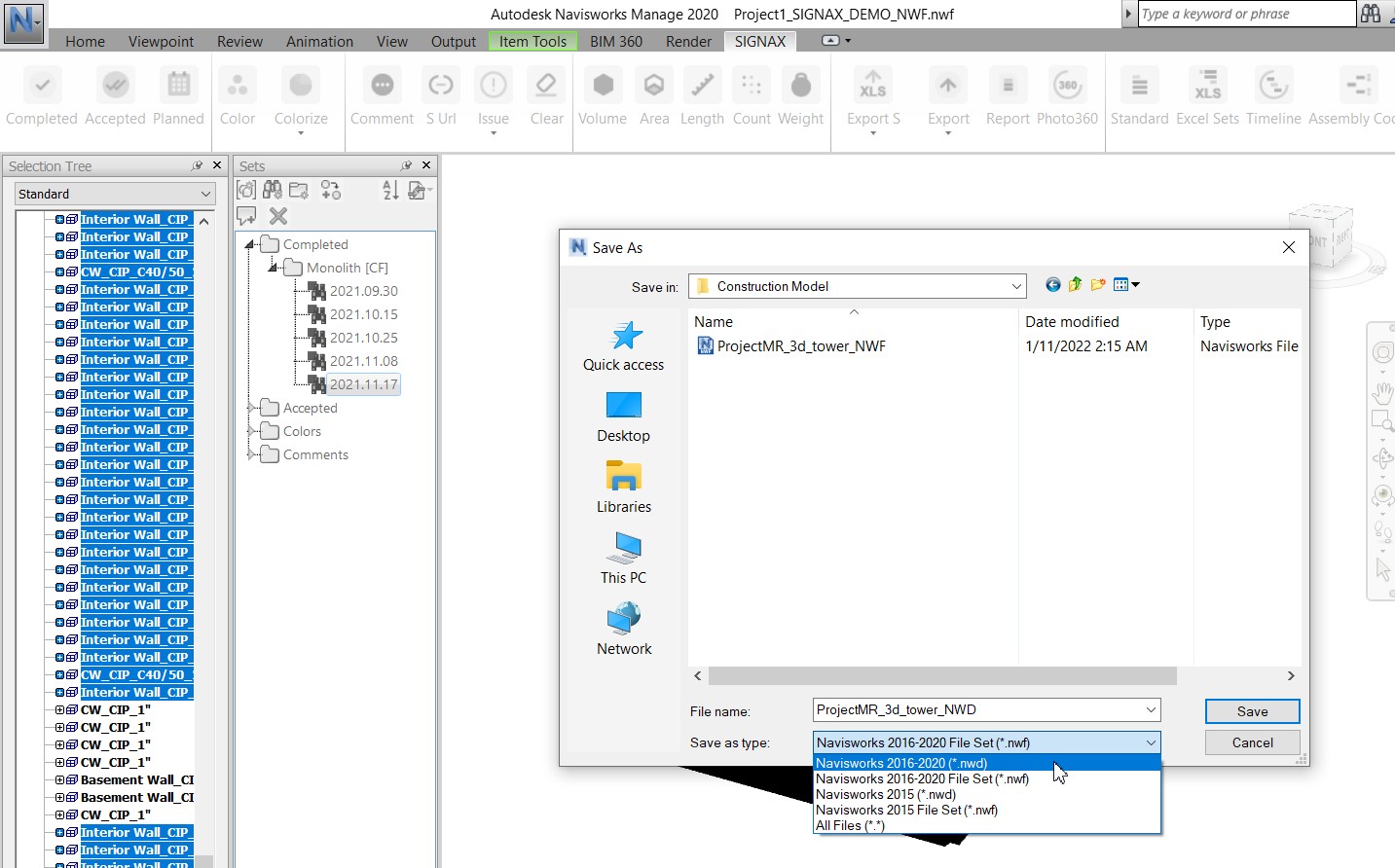Image resolution: width=1395 pixels, height=868 pixels.
Task: Open the Home ribbon tab
Action: coord(85,42)
